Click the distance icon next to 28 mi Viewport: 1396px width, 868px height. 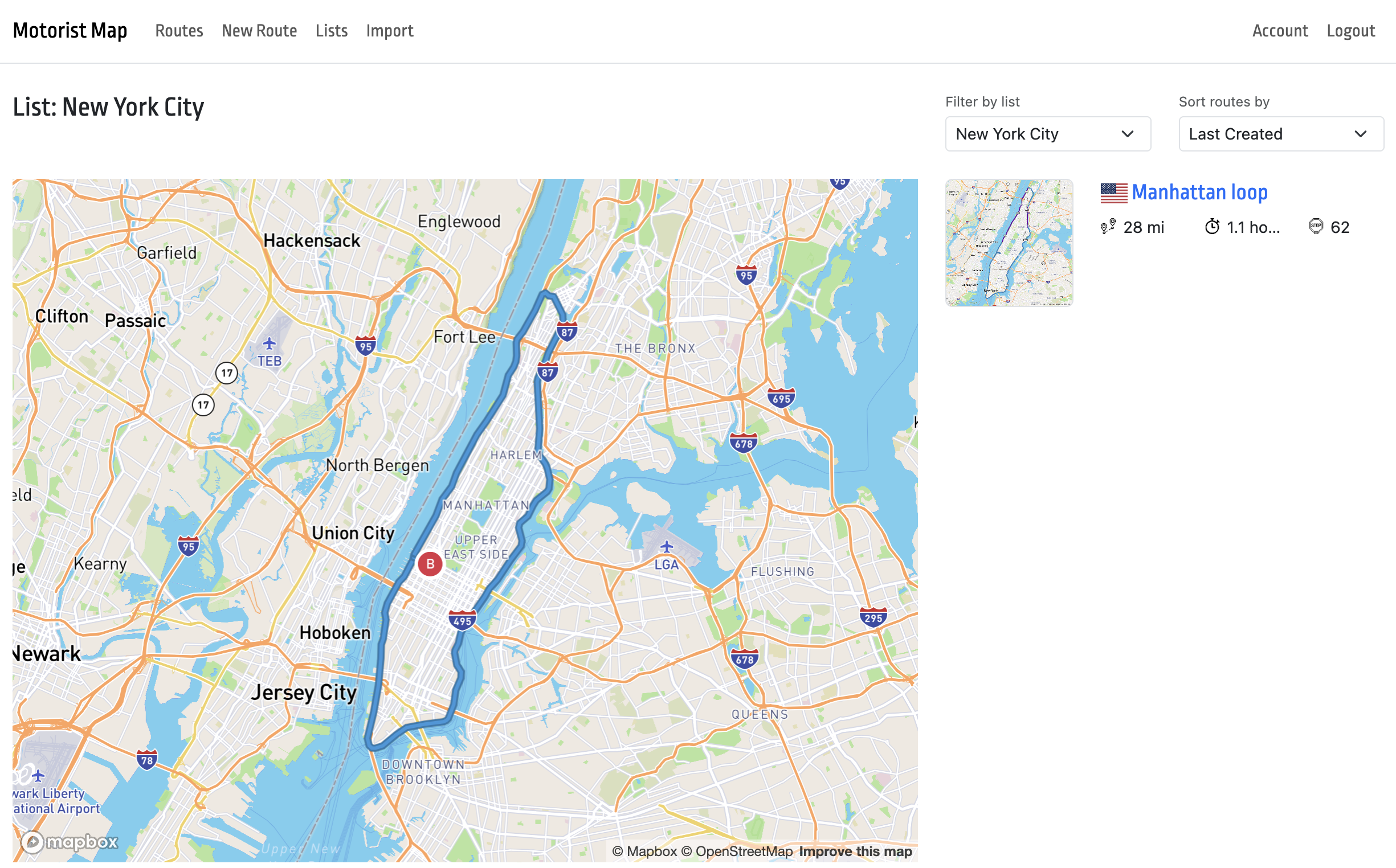point(1108,227)
